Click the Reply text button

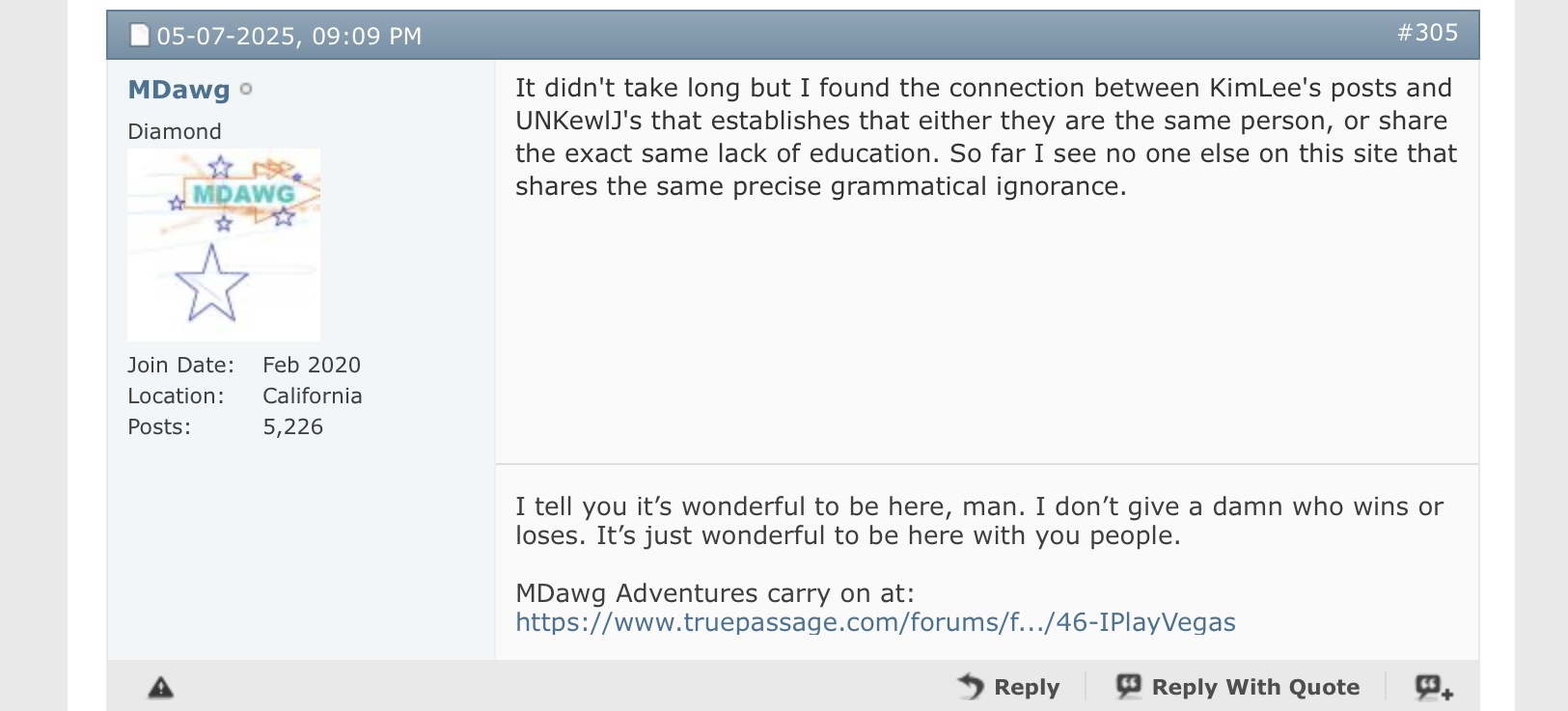coord(1027,687)
